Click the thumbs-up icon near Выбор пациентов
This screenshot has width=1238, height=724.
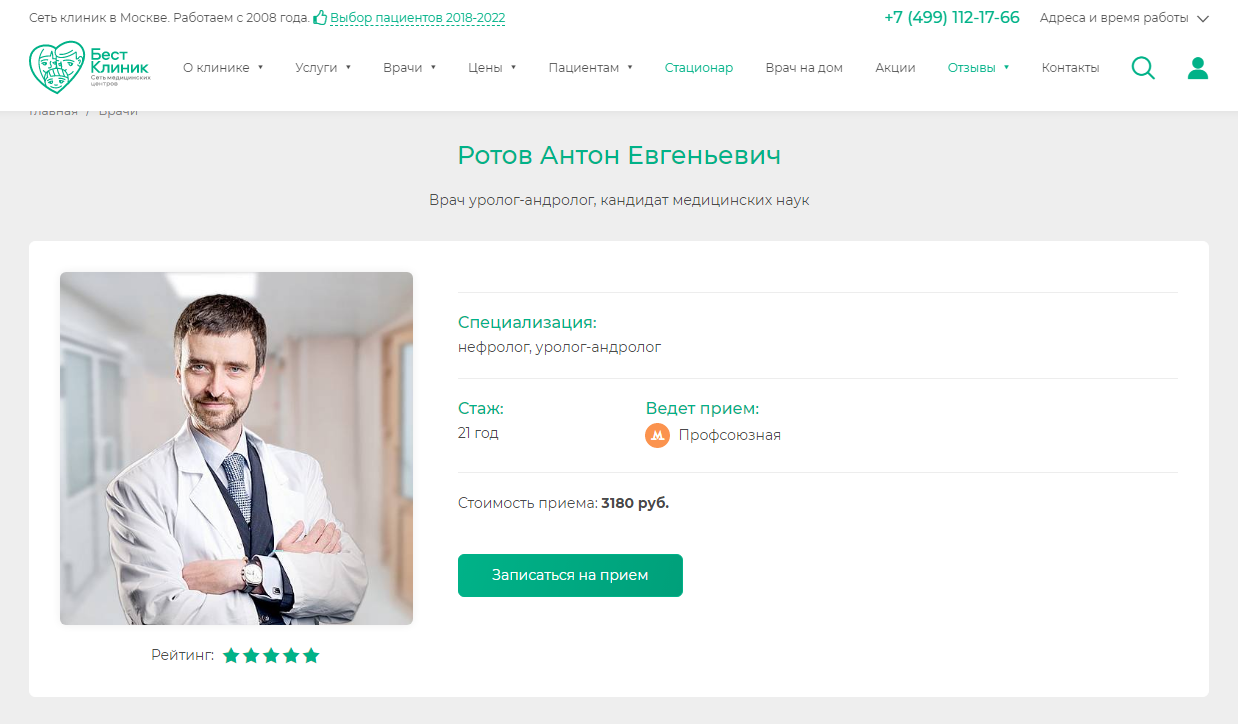(320, 18)
